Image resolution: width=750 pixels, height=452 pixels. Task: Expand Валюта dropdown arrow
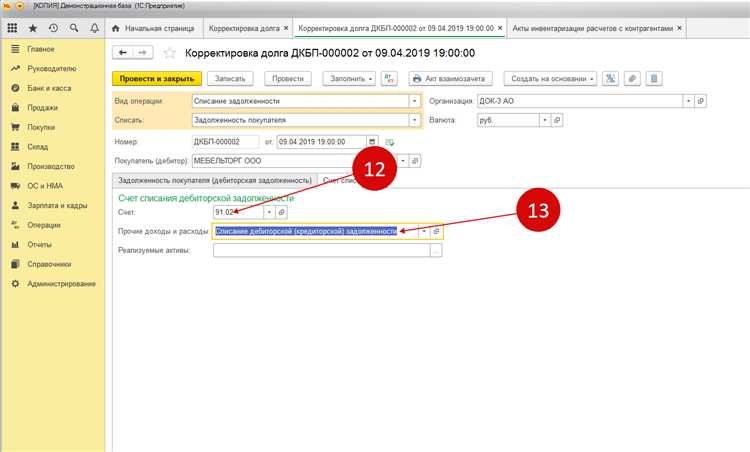[x=545, y=120]
